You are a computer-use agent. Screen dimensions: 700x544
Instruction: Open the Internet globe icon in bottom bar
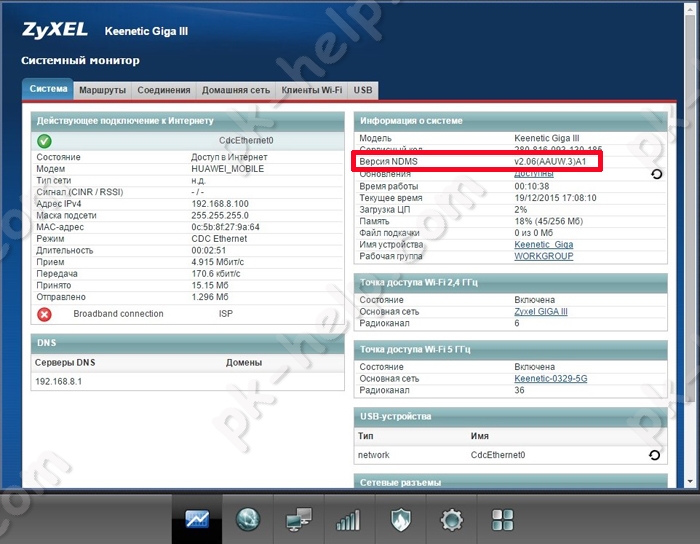click(247, 520)
